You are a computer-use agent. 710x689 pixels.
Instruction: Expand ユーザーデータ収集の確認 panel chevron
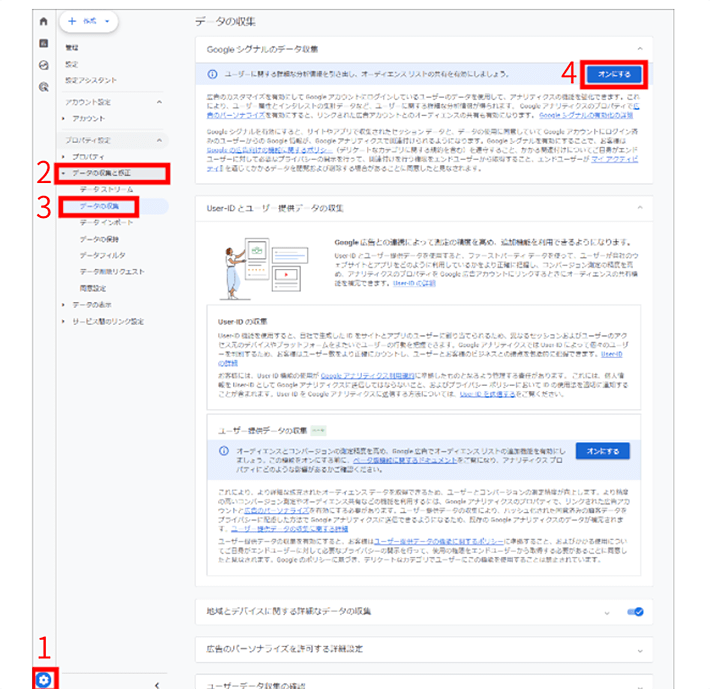pos(640,686)
